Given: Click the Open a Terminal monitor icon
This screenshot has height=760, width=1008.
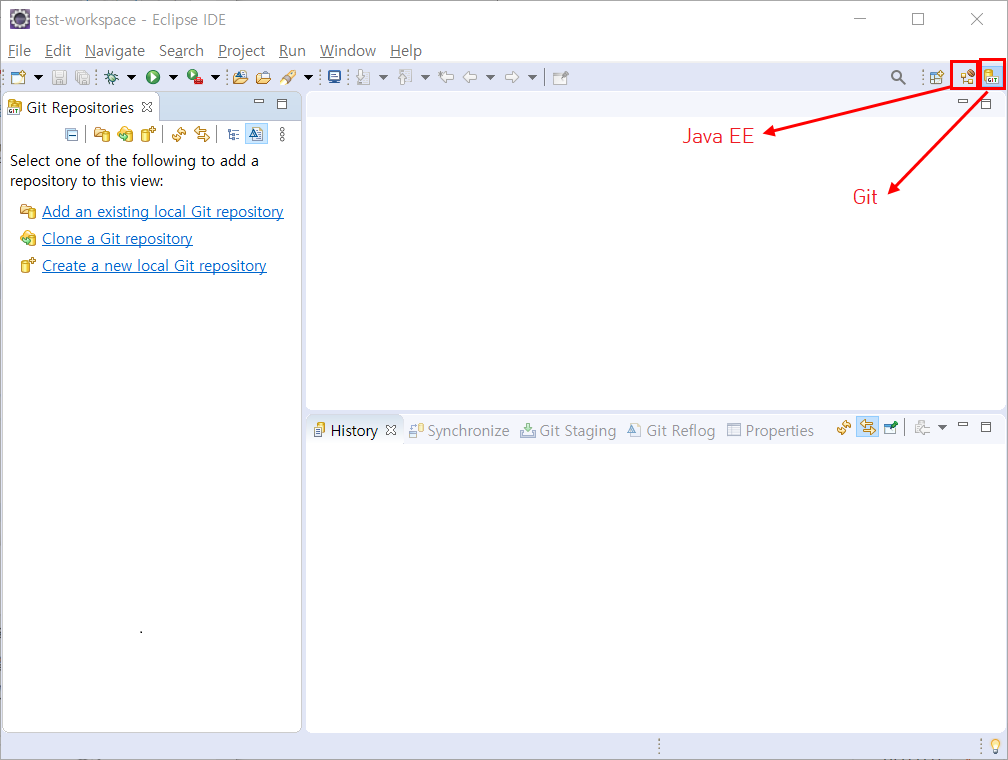Looking at the screenshot, I should (334, 78).
